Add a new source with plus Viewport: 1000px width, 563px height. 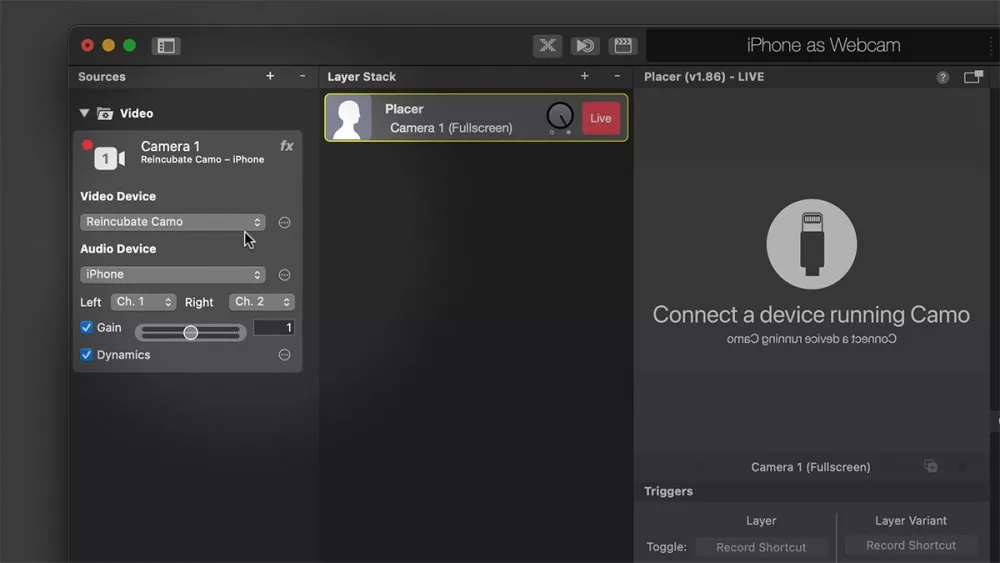tap(270, 76)
